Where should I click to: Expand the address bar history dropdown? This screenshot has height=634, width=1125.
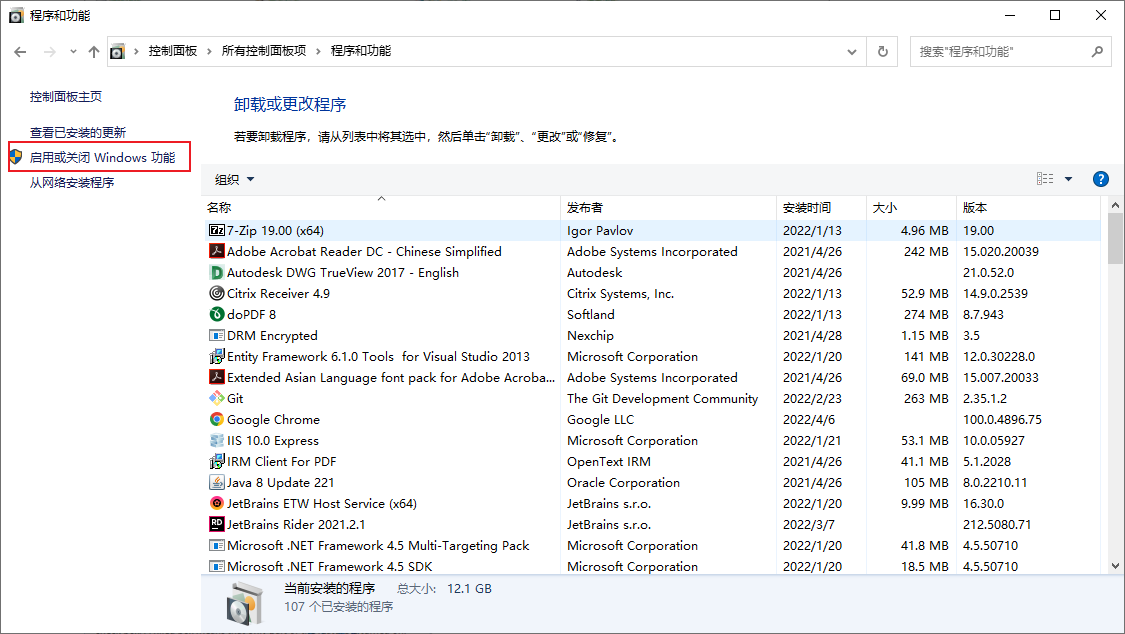[852, 52]
